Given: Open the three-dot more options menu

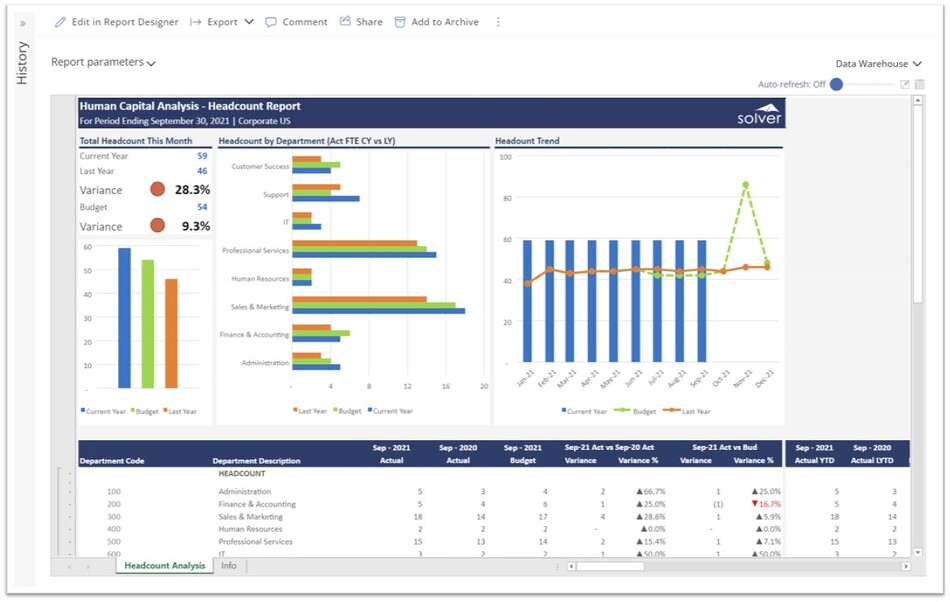Looking at the screenshot, I should [x=498, y=22].
